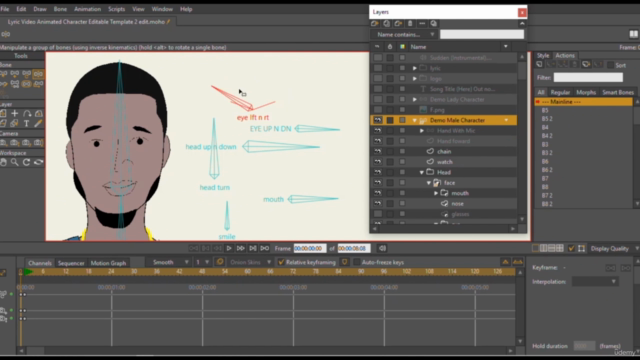The height and width of the screenshot is (360, 640).
Task: Select the Orbit Workspace tool
Action: 38,162
